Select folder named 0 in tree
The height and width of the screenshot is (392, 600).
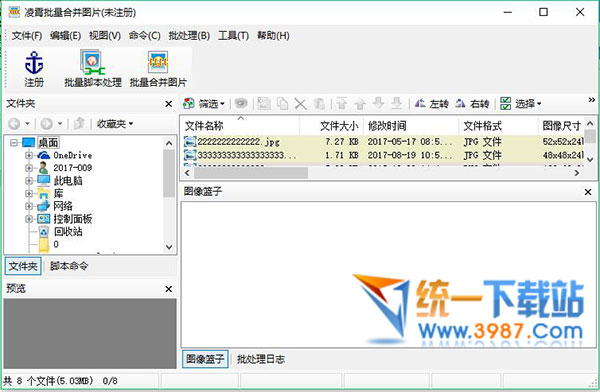[x=56, y=244]
